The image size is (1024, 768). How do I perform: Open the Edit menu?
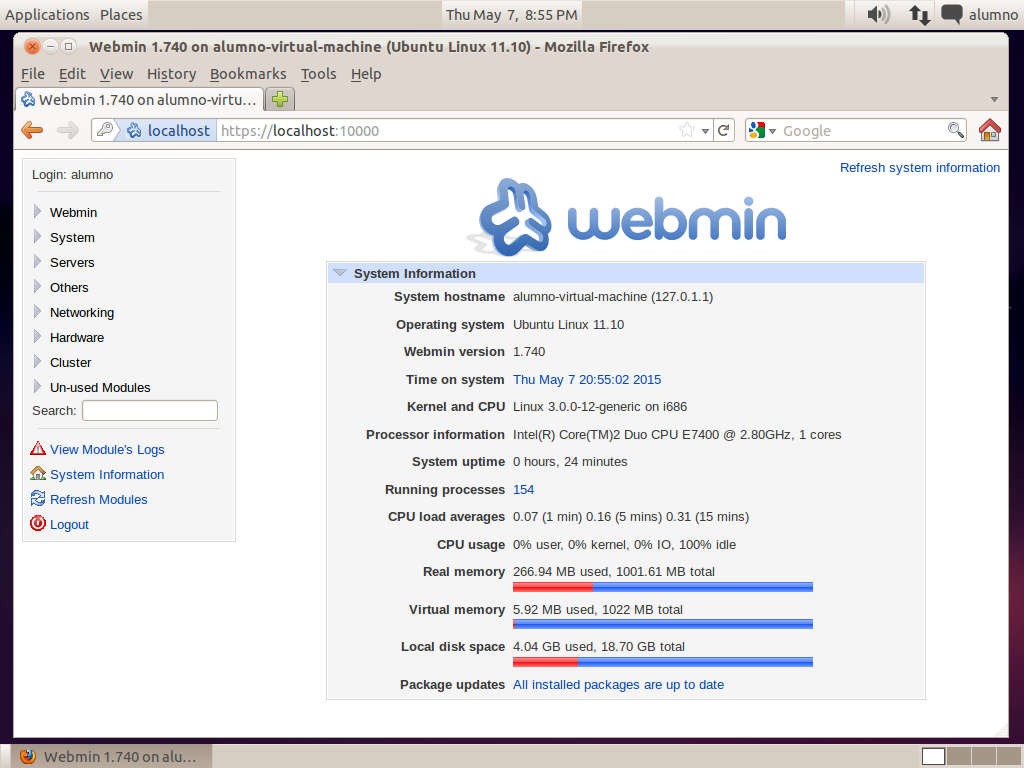click(72, 74)
